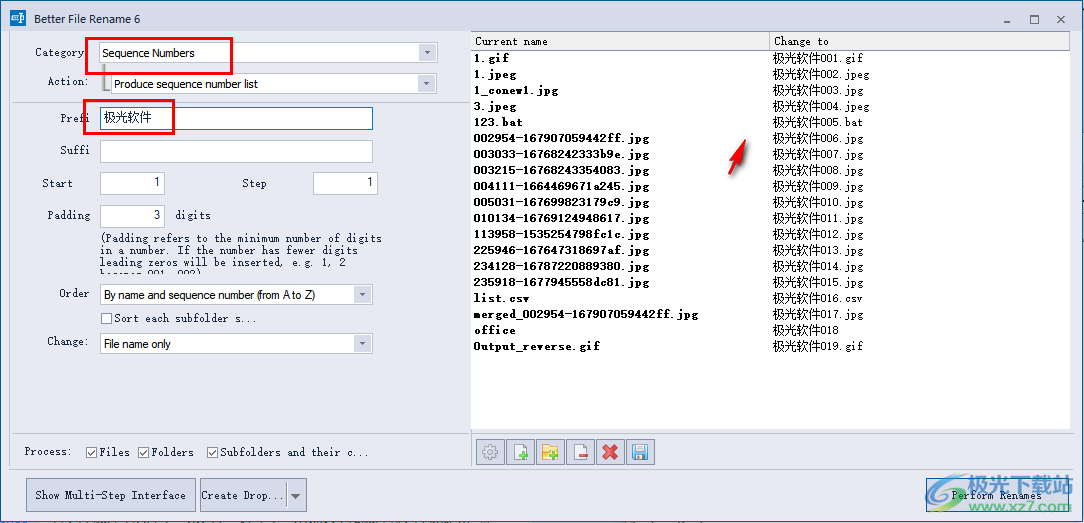
Task: Click the Padding digits field
Action: [x=132, y=216]
